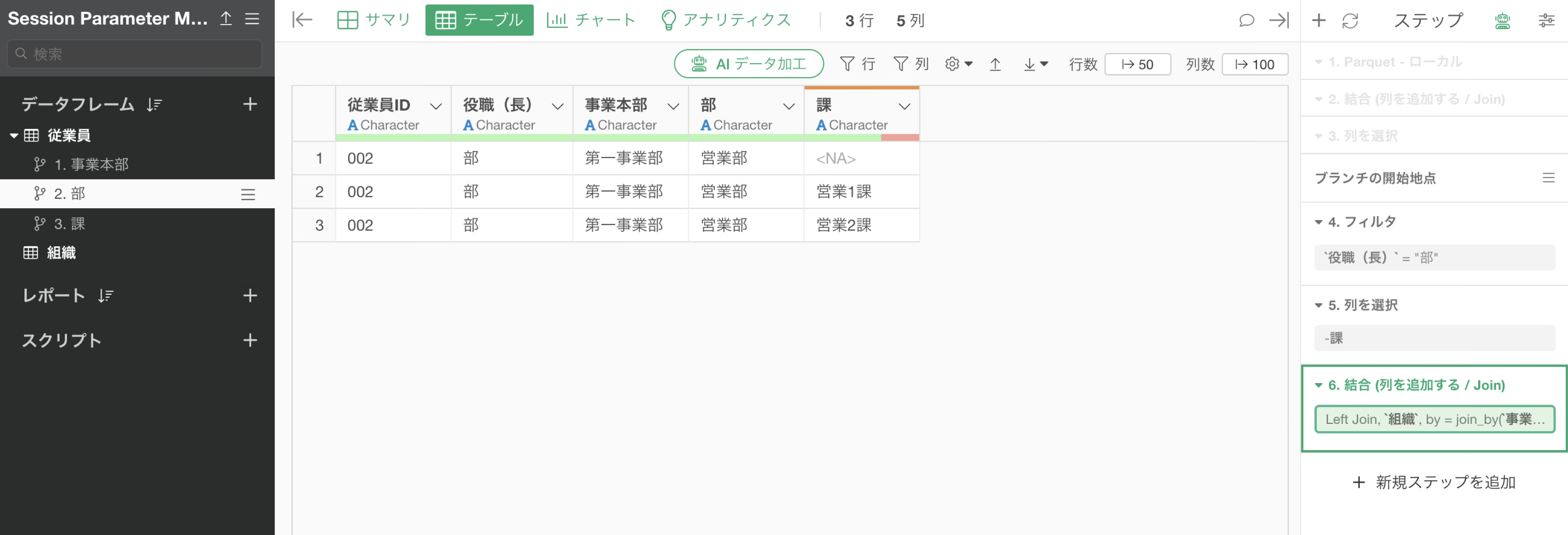Image resolution: width=1568 pixels, height=535 pixels.
Task: Click the 検索 search field
Action: 134,53
